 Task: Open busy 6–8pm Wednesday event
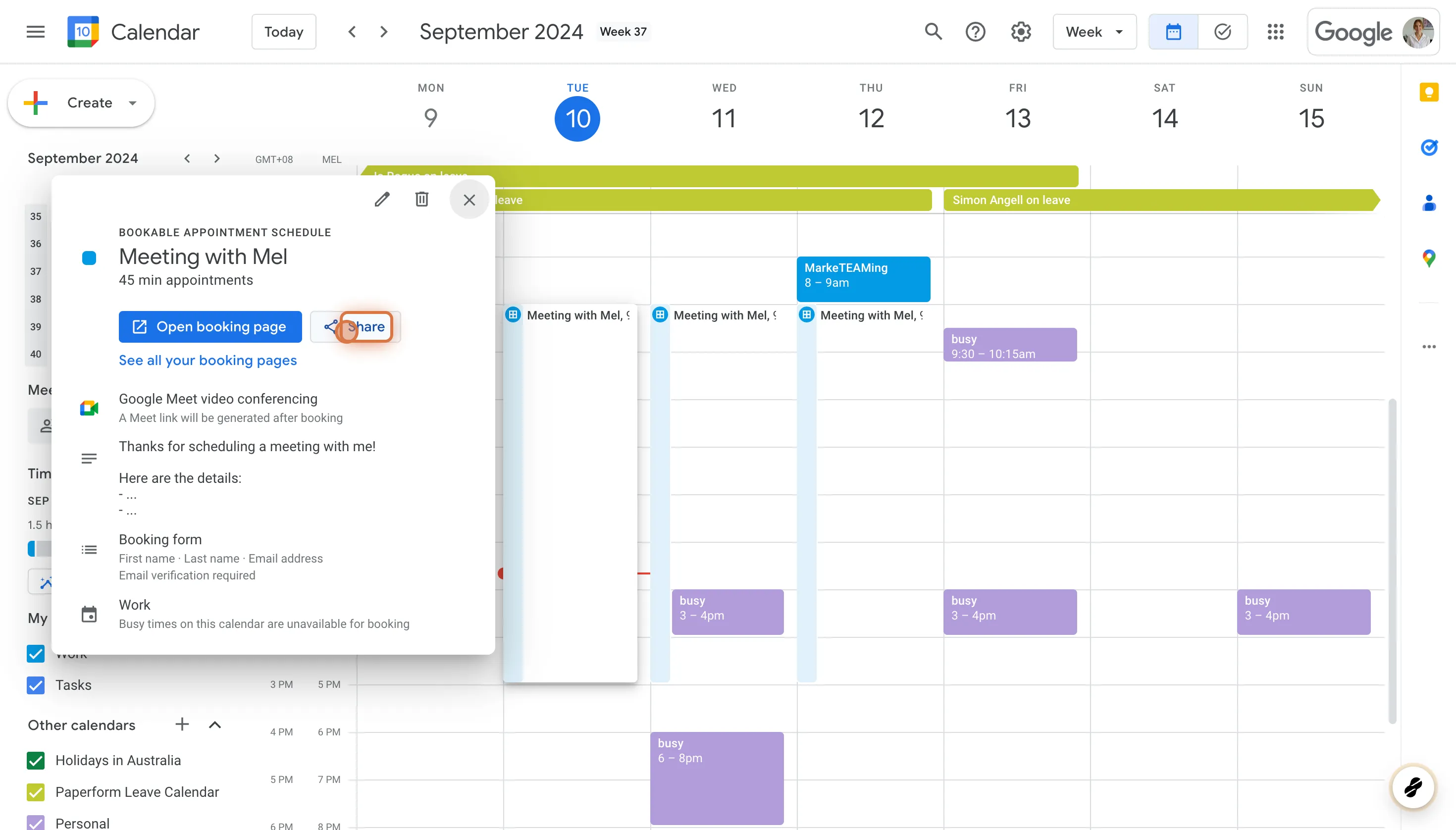(717, 778)
